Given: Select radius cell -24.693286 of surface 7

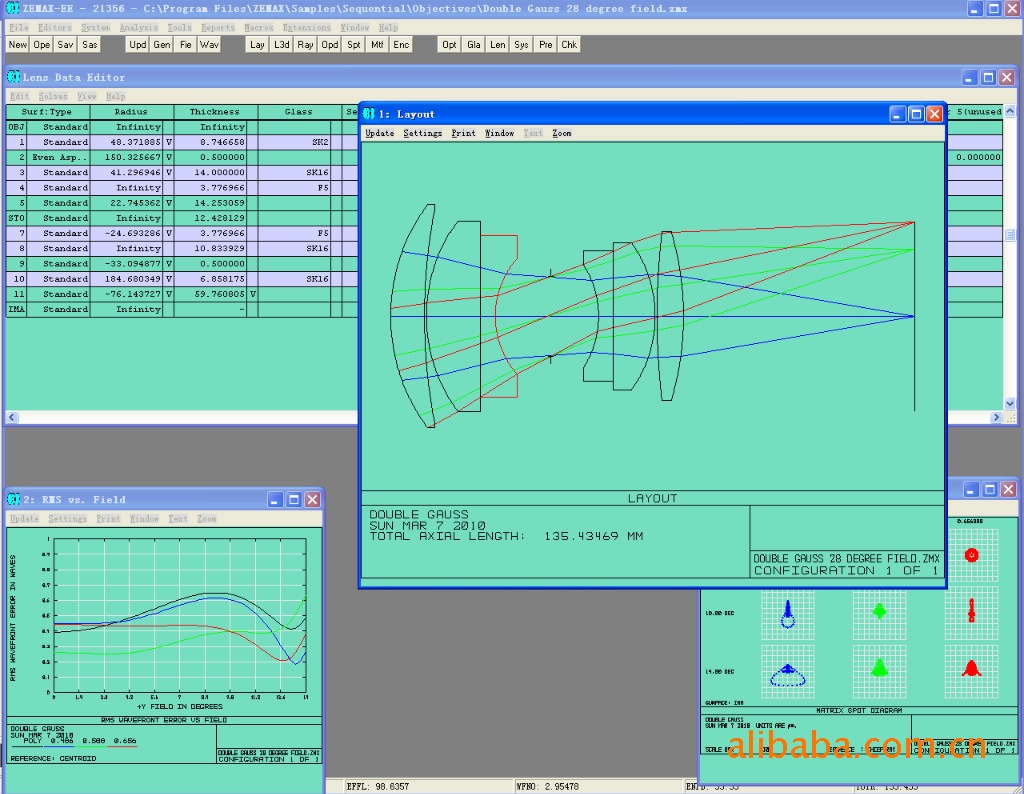Looking at the screenshot, I should pyautogui.click(x=132, y=233).
